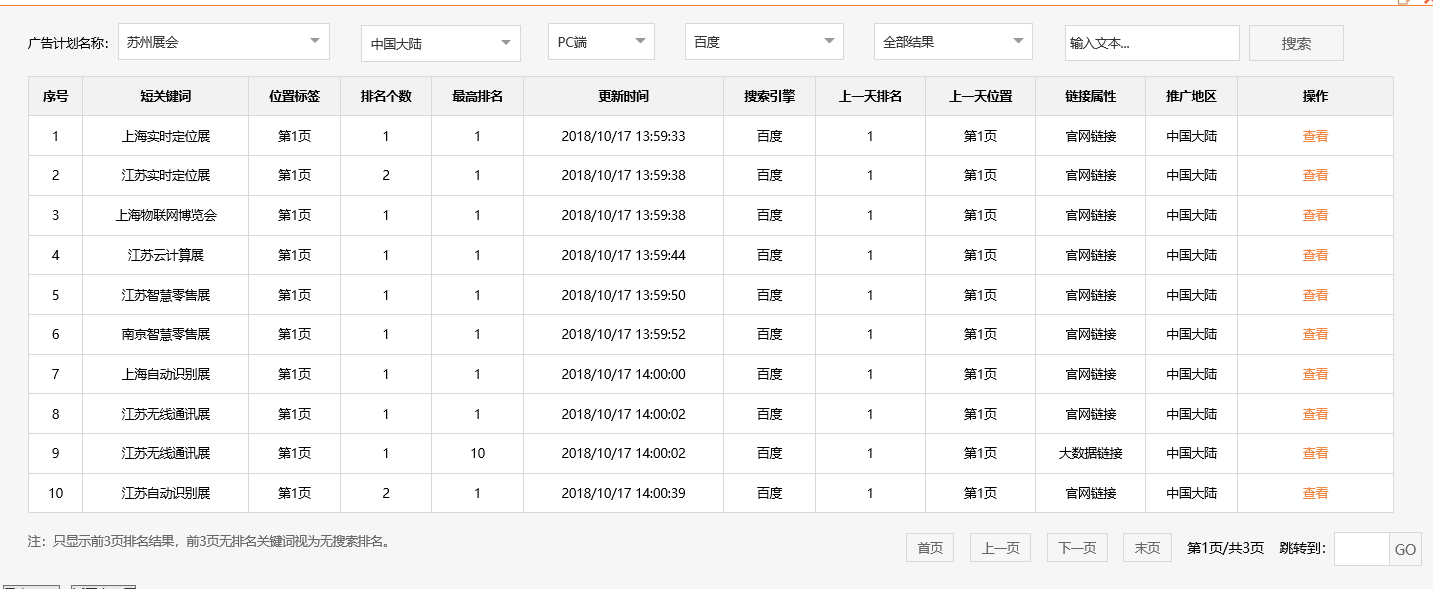Image resolution: width=1433 pixels, height=589 pixels.
Task: Expand the 中国大陆 region dropdown
Action: point(439,41)
